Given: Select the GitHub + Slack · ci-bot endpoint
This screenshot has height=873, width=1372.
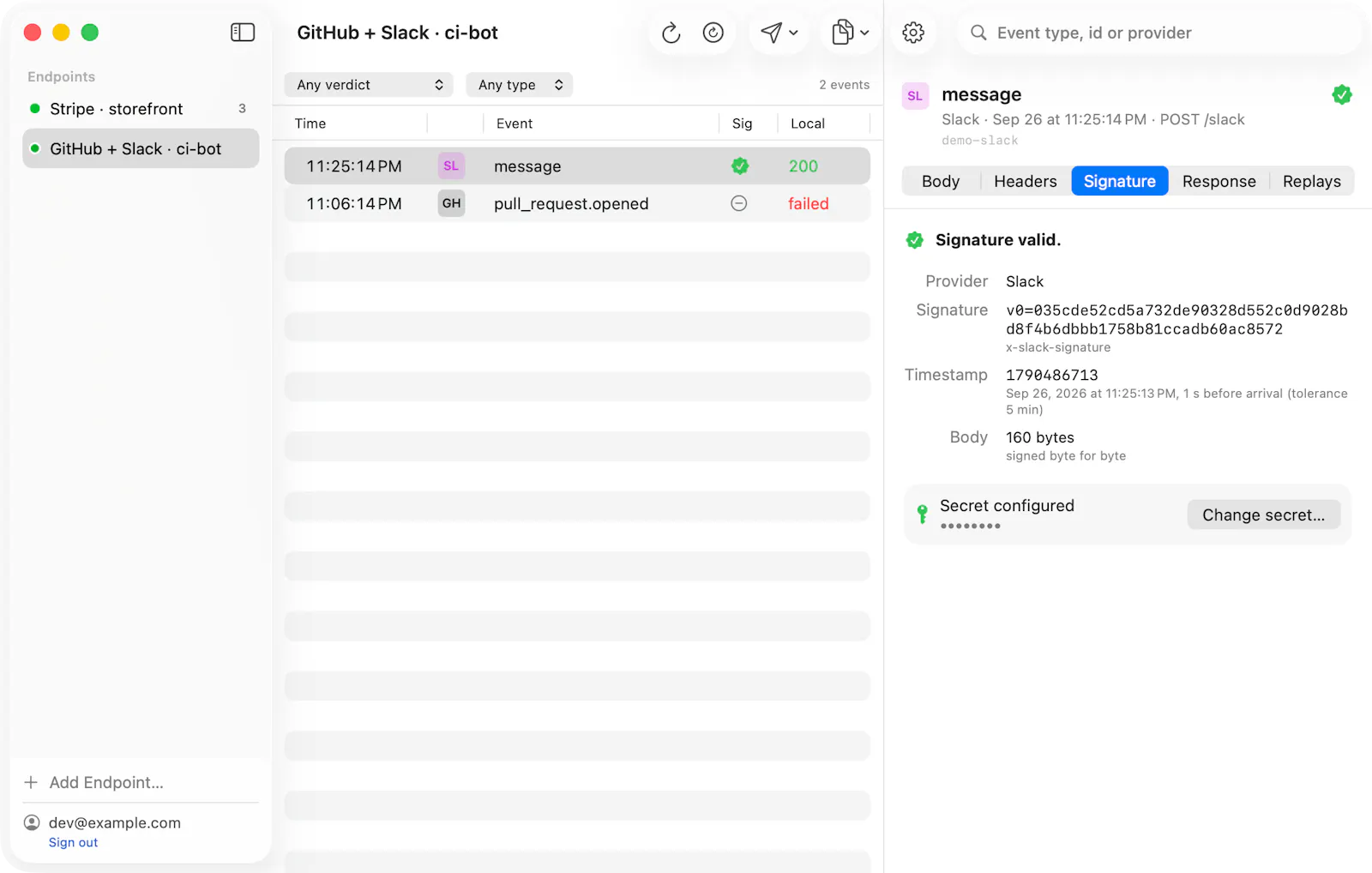Looking at the screenshot, I should coord(141,148).
